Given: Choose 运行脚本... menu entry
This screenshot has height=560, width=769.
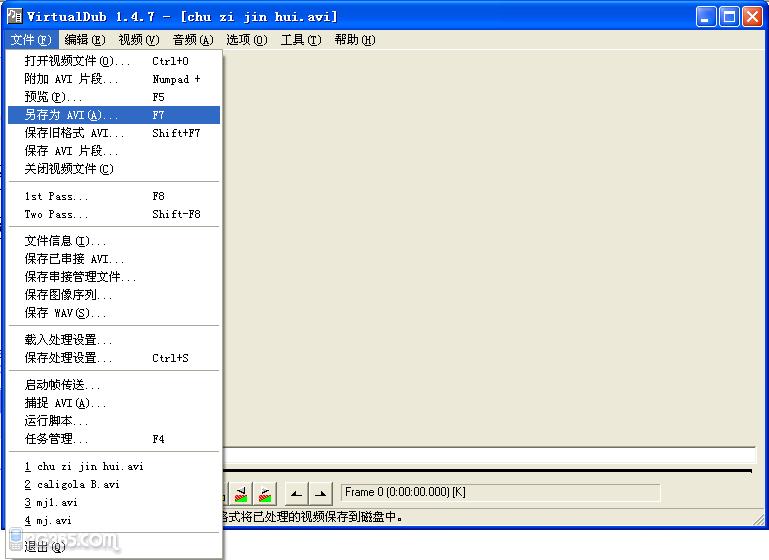Looking at the screenshot, I should pyautogui.click(x=114, y=421).
